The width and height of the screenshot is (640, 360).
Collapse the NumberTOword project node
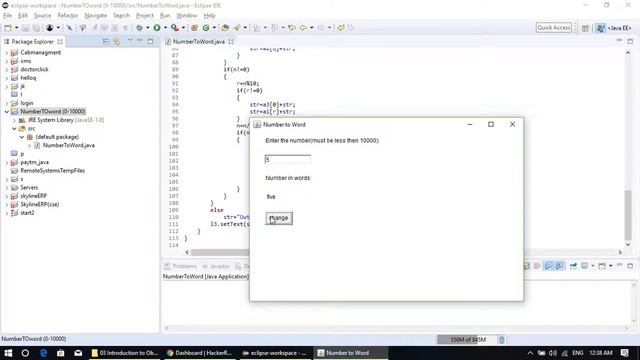pyautogui.click(x=7, y=111)
